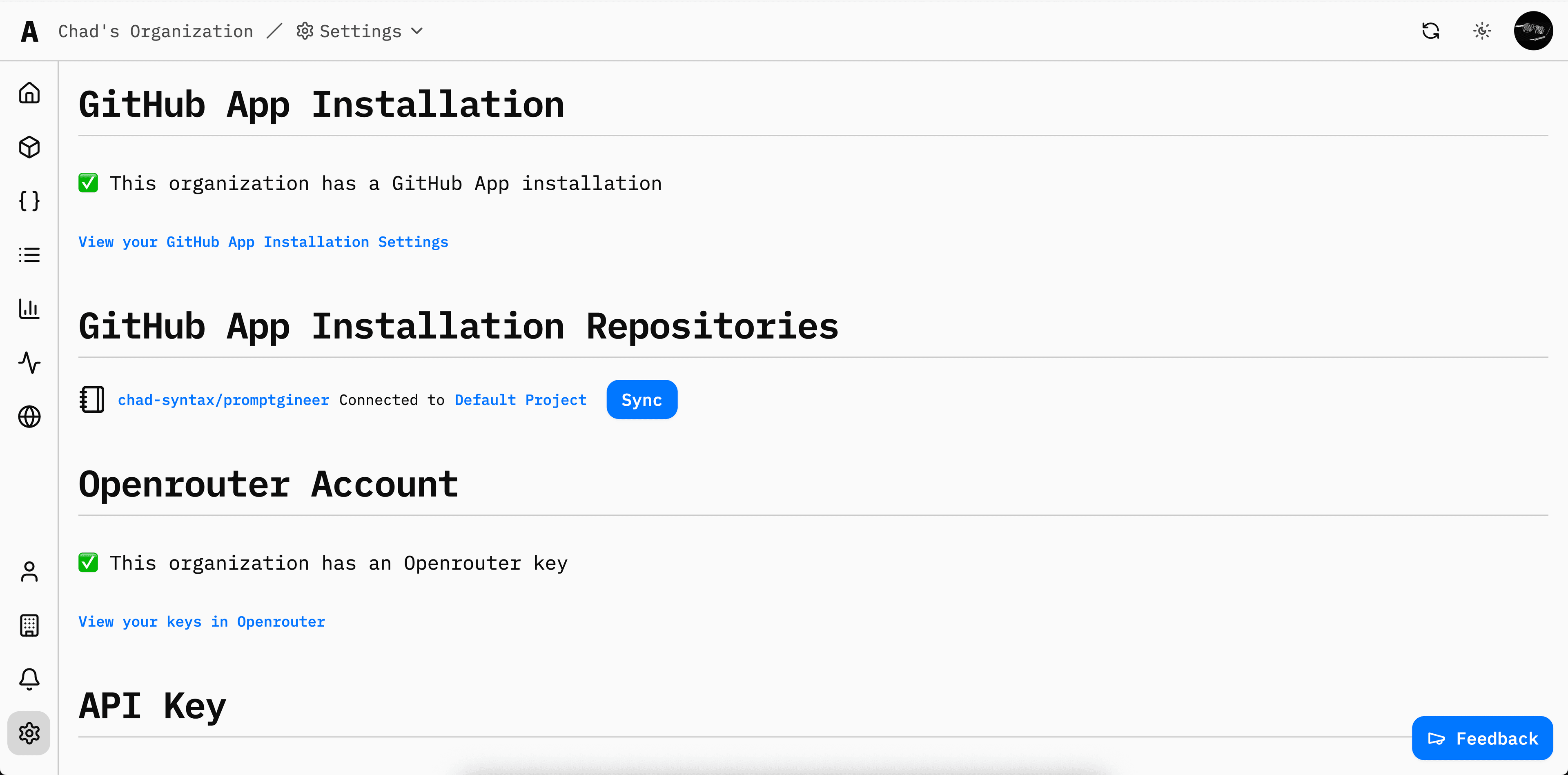Click the 'Connected to' text
The image size is (1568, 775).
(392, 400)
